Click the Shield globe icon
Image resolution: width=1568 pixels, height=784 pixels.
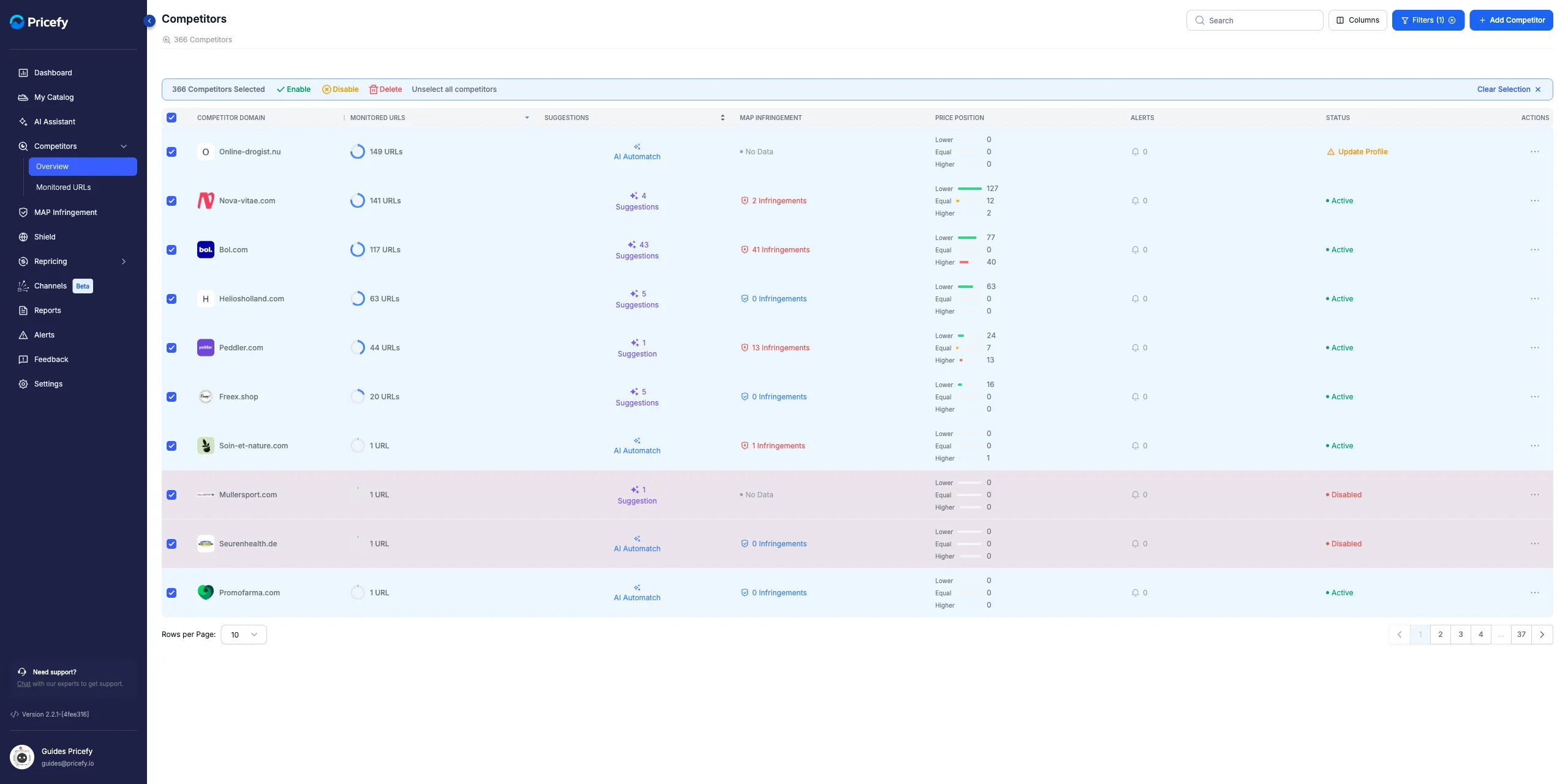tap(23, 237)
